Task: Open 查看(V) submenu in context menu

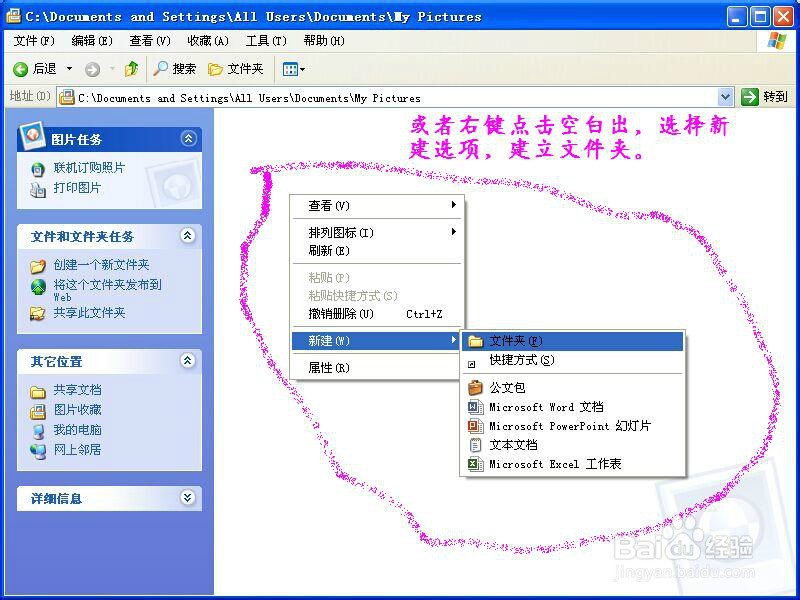Action: point(377,206)
